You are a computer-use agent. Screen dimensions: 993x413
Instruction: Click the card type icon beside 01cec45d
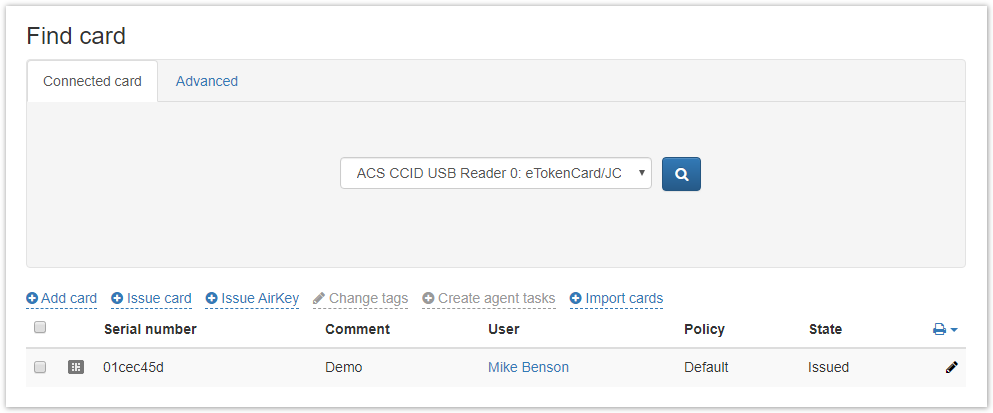[x=76, y=367]
